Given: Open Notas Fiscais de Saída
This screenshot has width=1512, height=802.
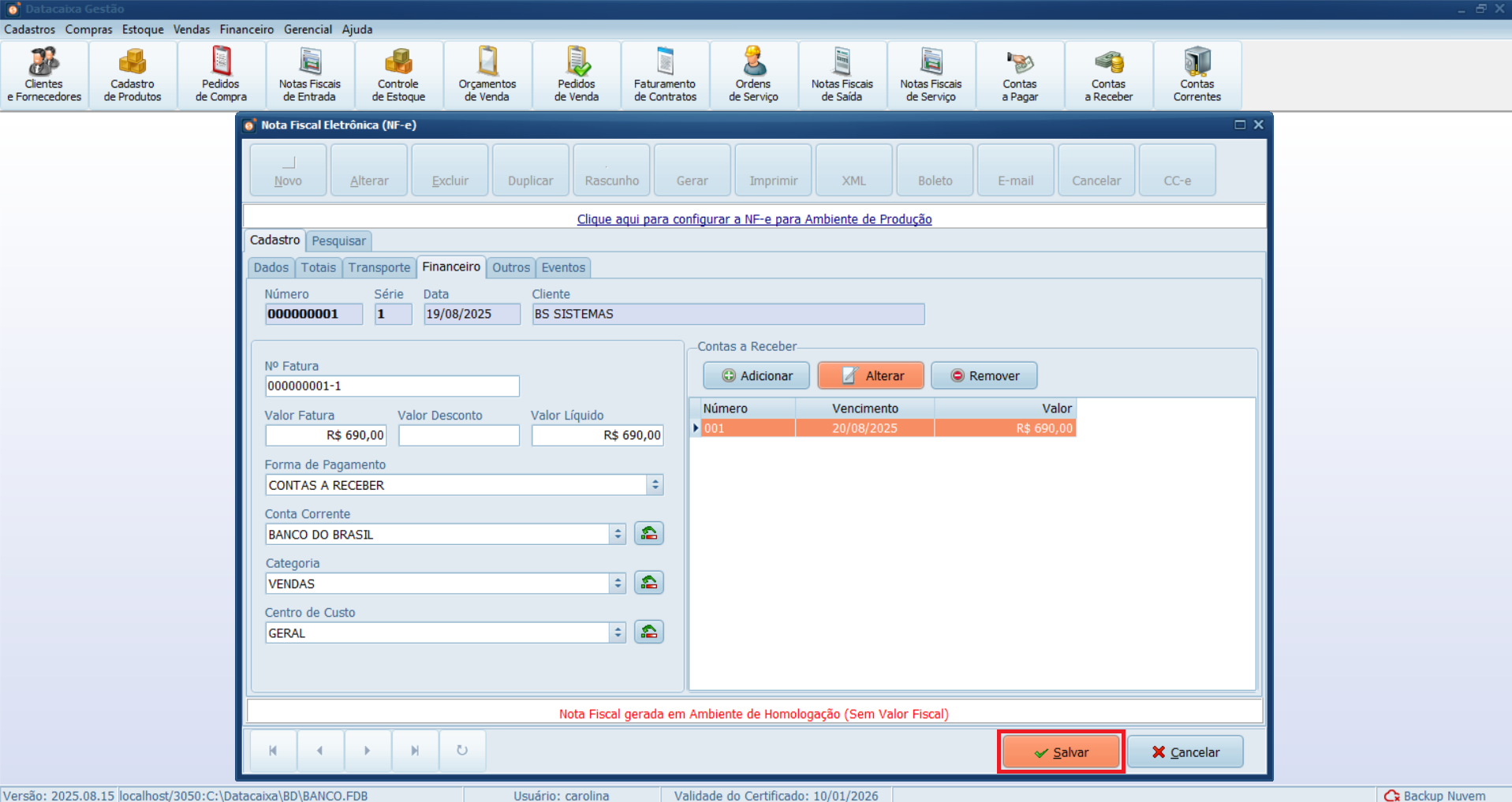Looking at the screenshot, I should tap(842, 76).
